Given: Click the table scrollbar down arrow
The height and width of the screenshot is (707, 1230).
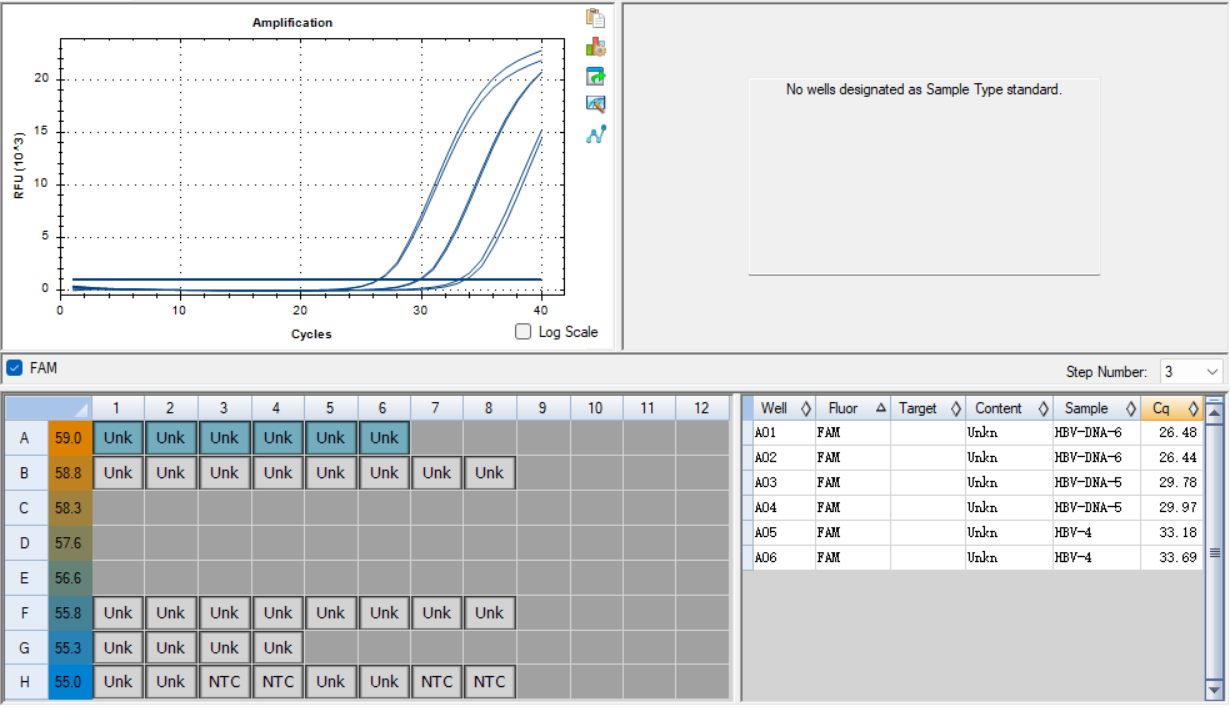Looking at the screenshot, I should (1215, 690).
